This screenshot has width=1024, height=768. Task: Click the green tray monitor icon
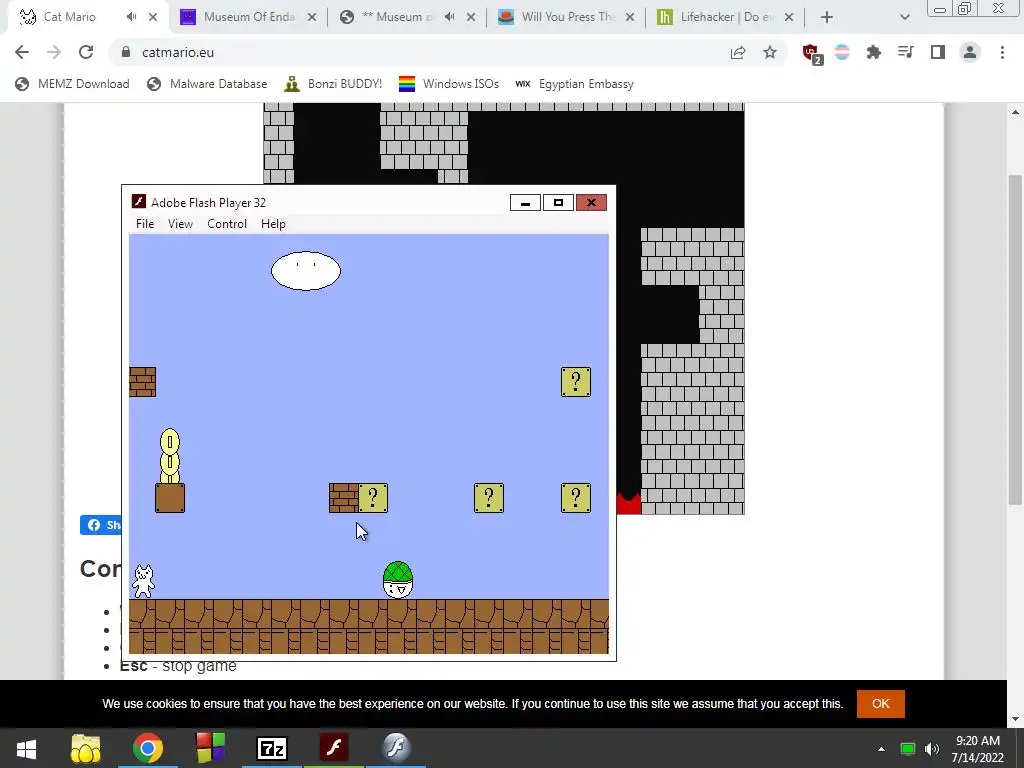click(x=908, y=749)
